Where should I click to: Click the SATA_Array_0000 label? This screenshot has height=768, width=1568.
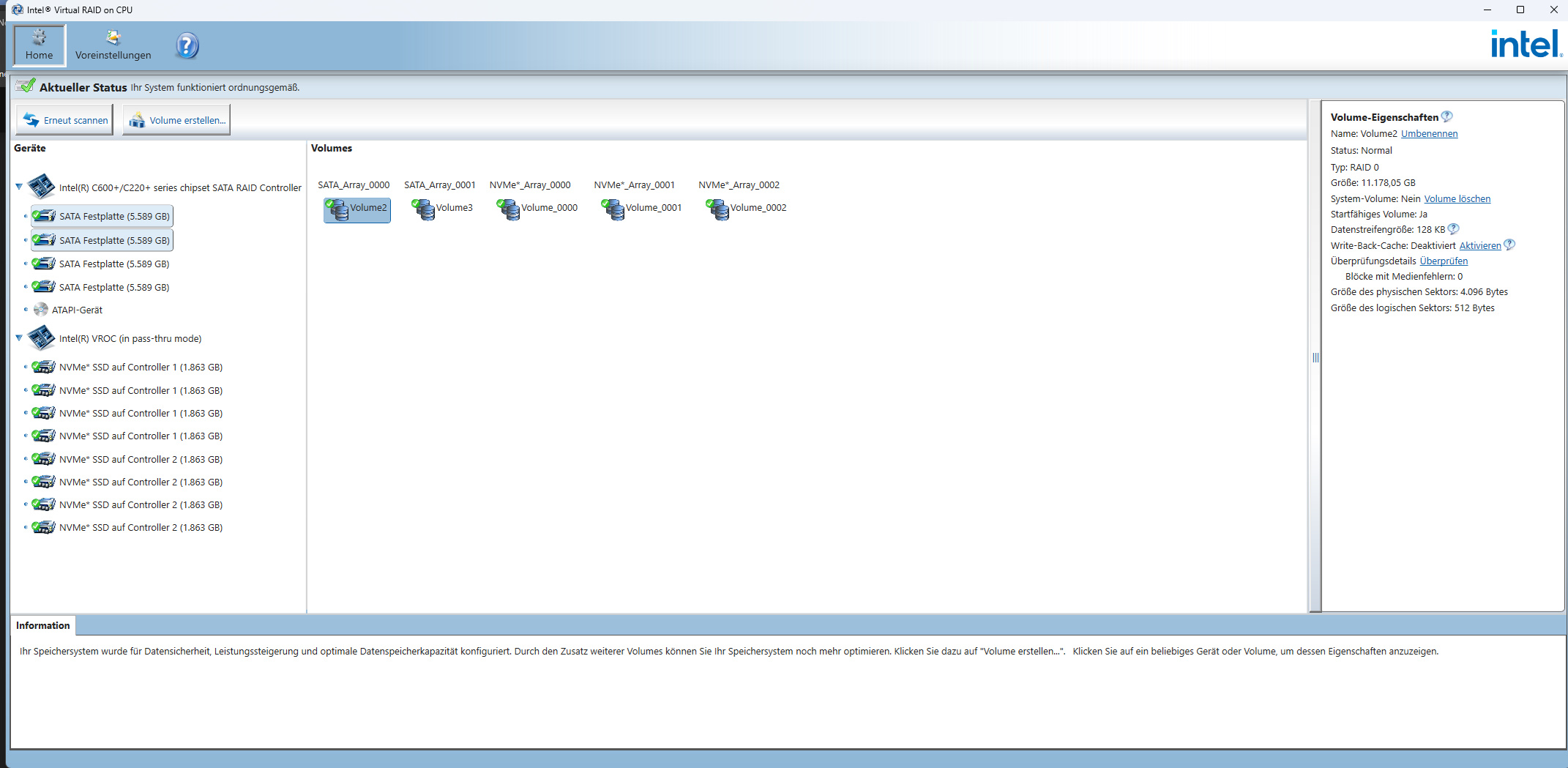click(x=354, y=184)
